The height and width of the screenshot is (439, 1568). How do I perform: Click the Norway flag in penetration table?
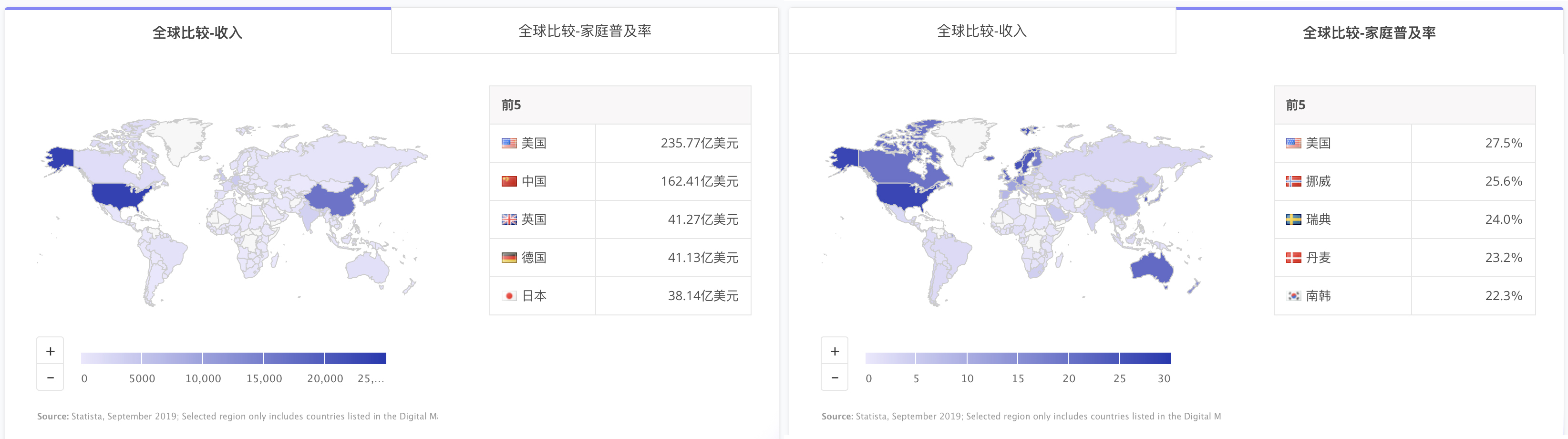[1293, 181]
